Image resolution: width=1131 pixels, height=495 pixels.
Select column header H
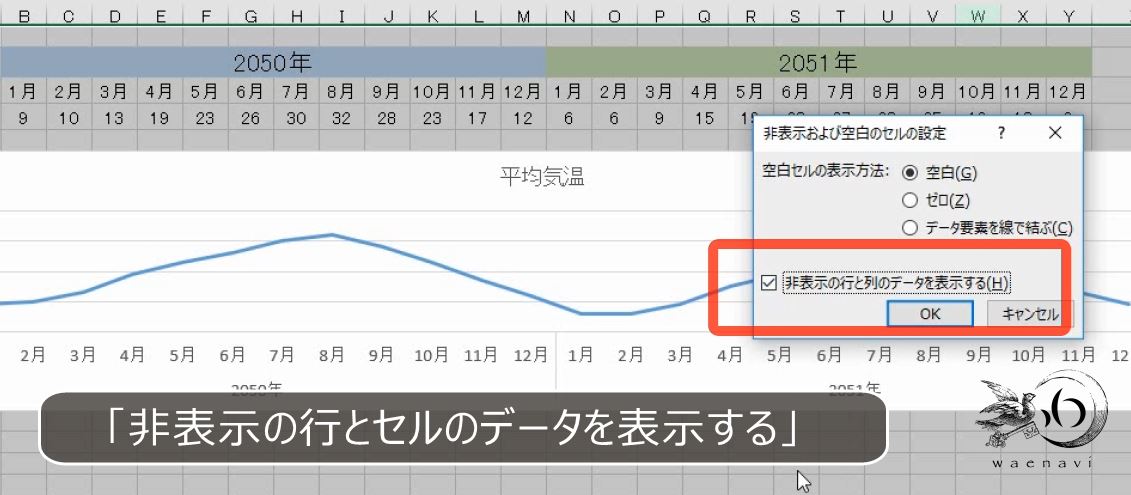(296, 17)
